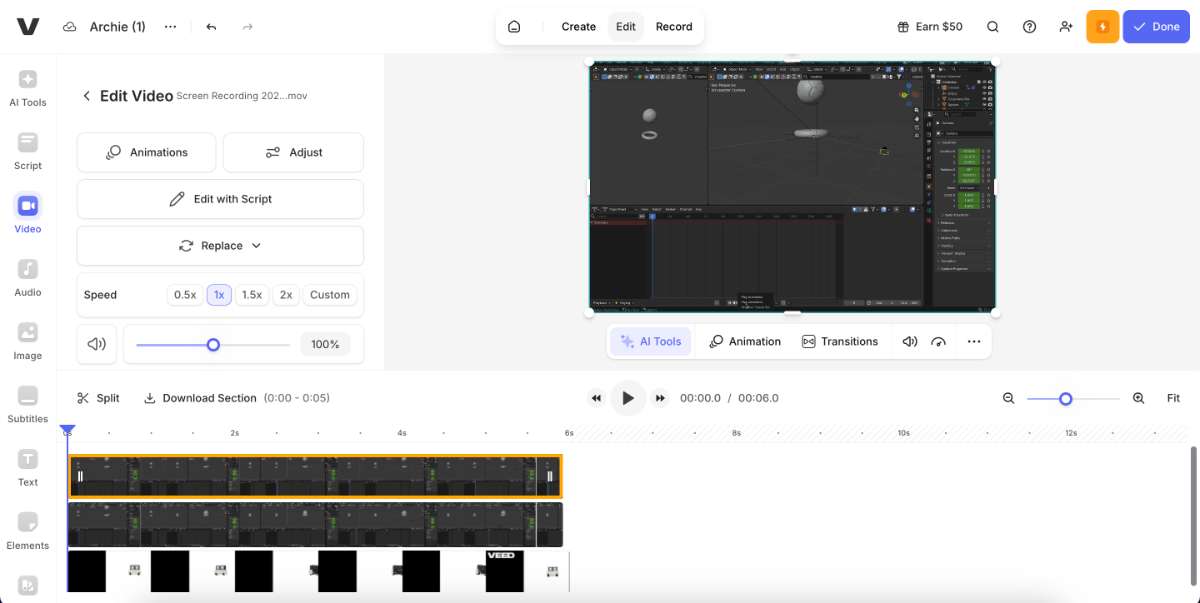Open the Subtitles sidebar panel
Screen dimensions: 1200x603
coord(28,404)
